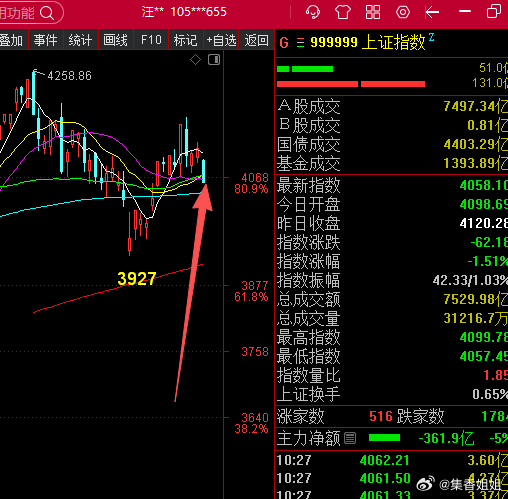Image resolution: width=508 pixels, height=499 pixels.
Task: Click the 跌家数 label
Action: (421, 416)
